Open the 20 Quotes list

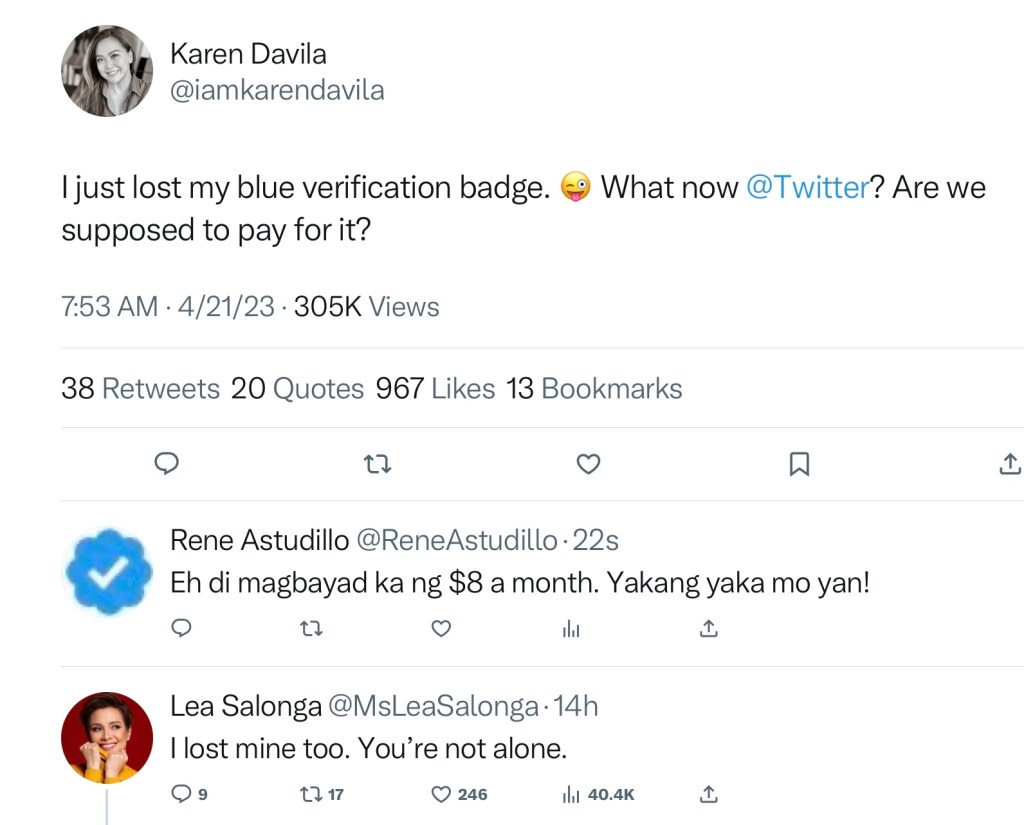297,388
